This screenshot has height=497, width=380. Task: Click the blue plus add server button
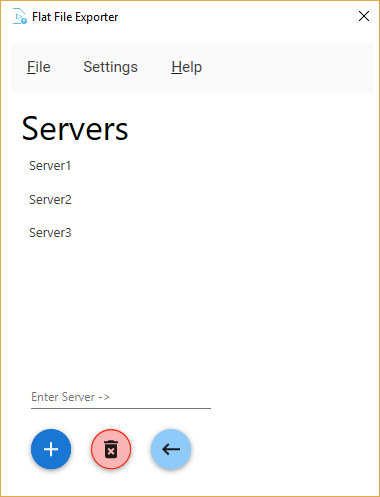[x=51, y=449]
